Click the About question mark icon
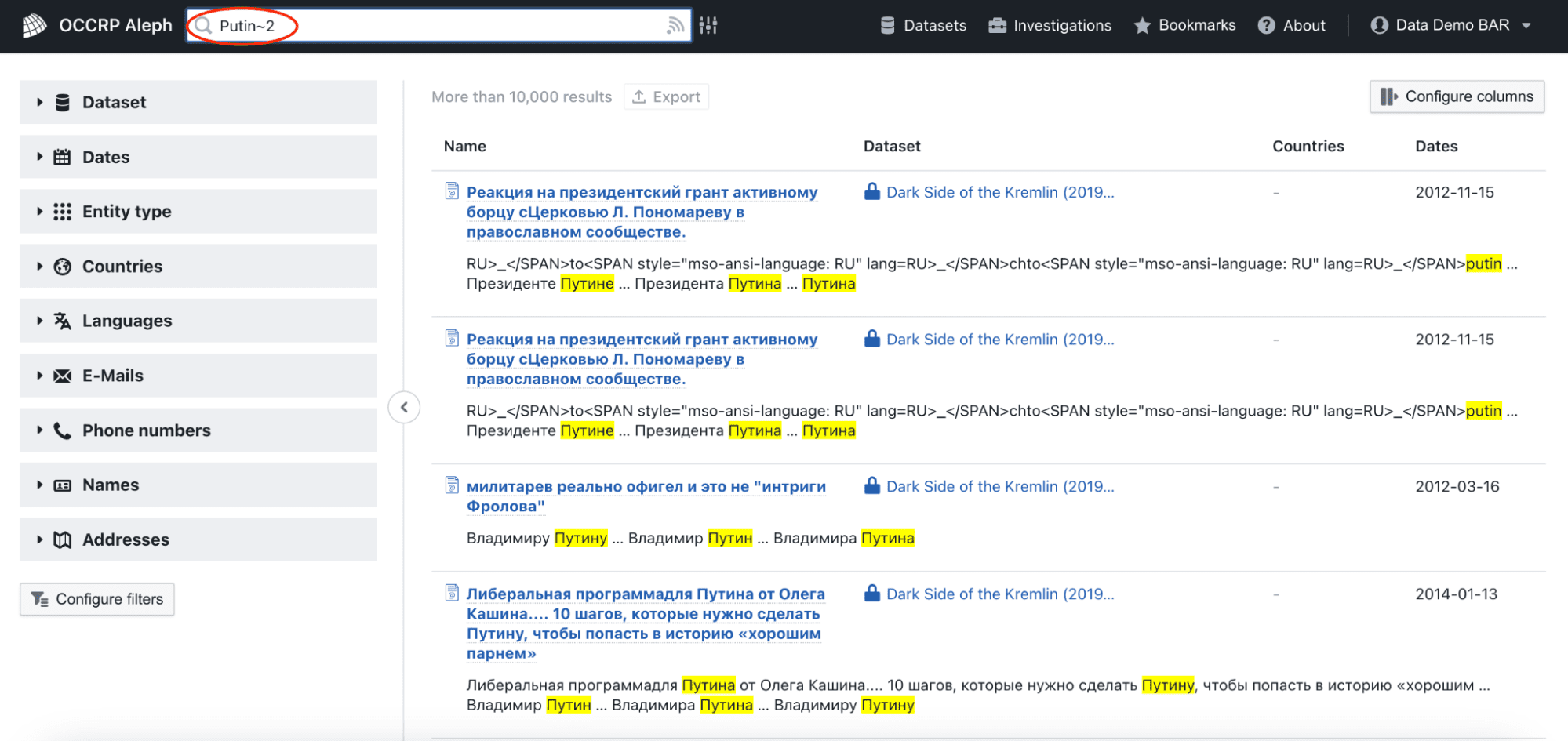Viewport: 1568px width, 741px height. point(1266,25)
